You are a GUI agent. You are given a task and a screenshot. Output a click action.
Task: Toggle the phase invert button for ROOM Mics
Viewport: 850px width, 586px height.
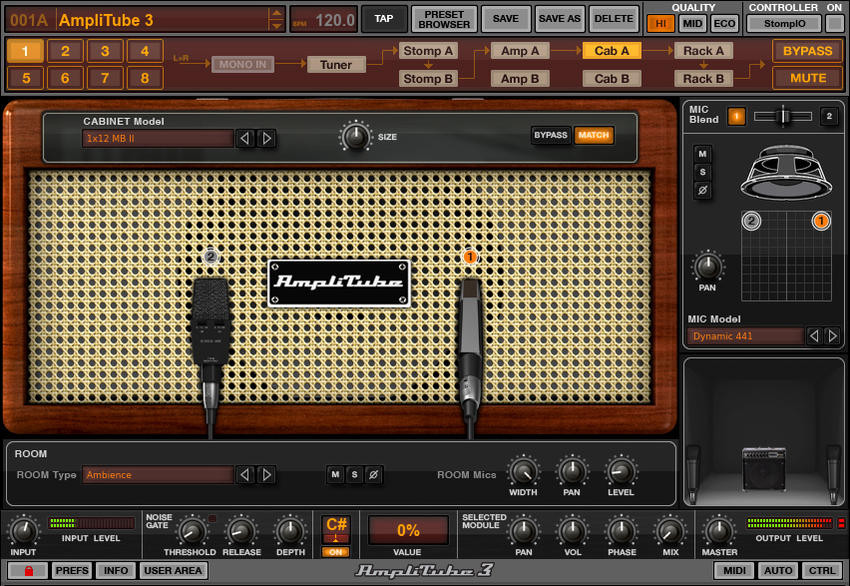[x=372, y=475]
